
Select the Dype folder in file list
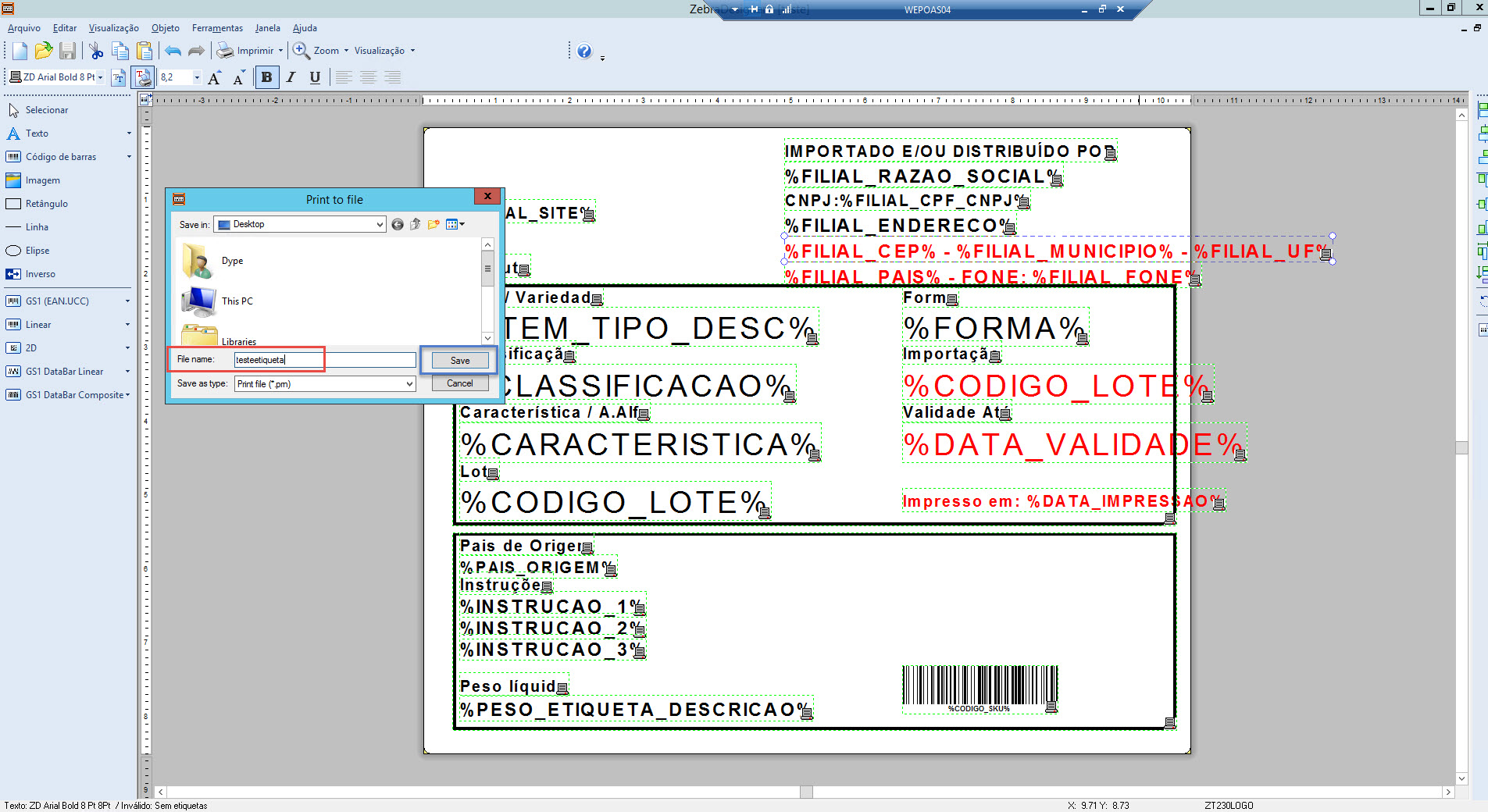213,261
